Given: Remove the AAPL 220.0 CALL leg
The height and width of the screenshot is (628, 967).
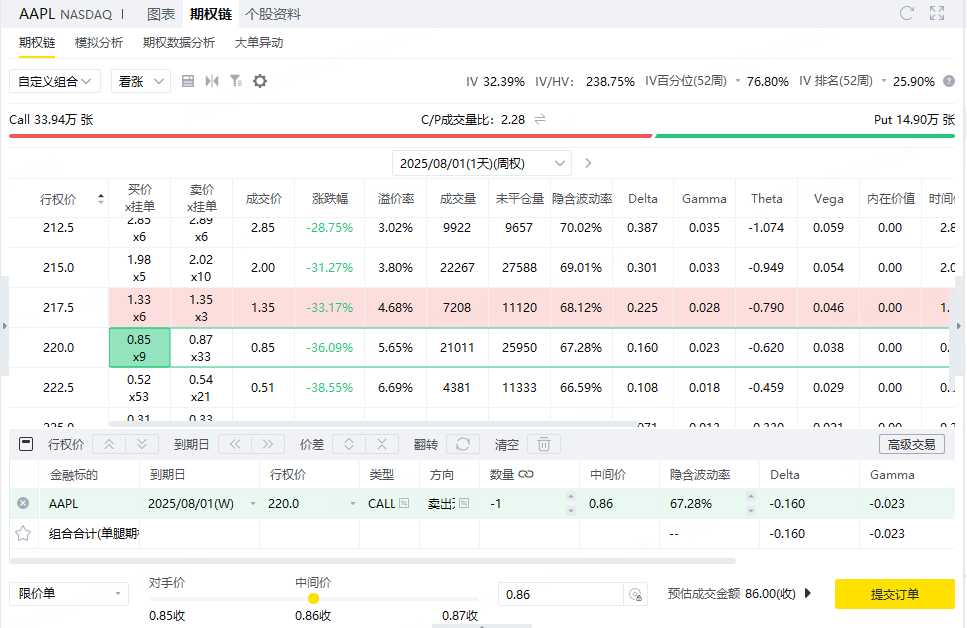Looking at the screenshot, I should 23,503.
